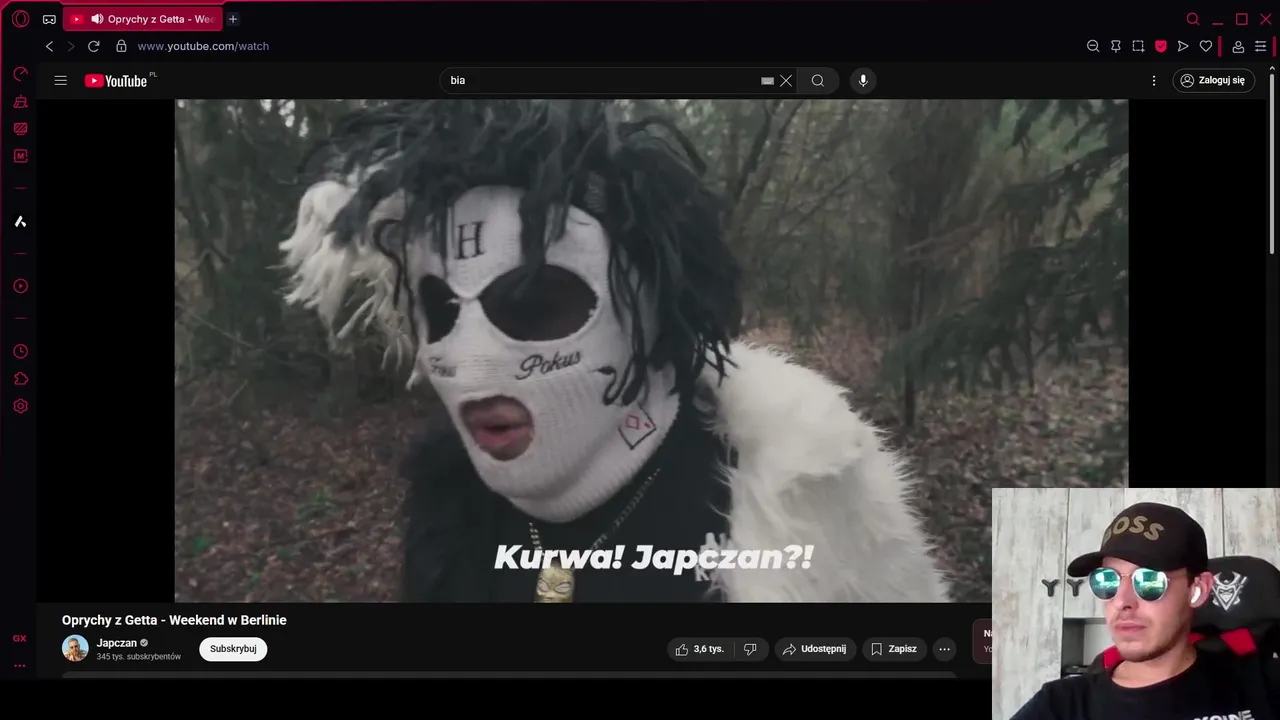
Task: Open browser search tabs magnifier
Action: [1192, 19]
